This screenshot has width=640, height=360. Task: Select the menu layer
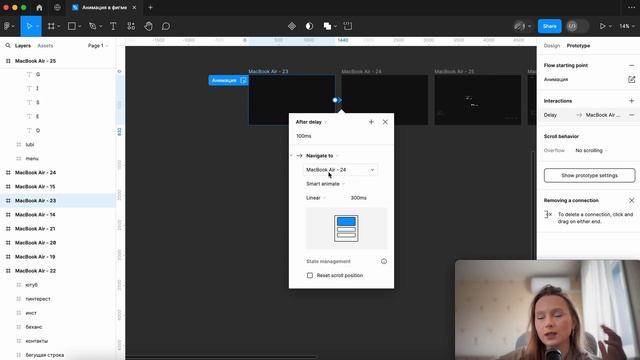pos(58,158)
